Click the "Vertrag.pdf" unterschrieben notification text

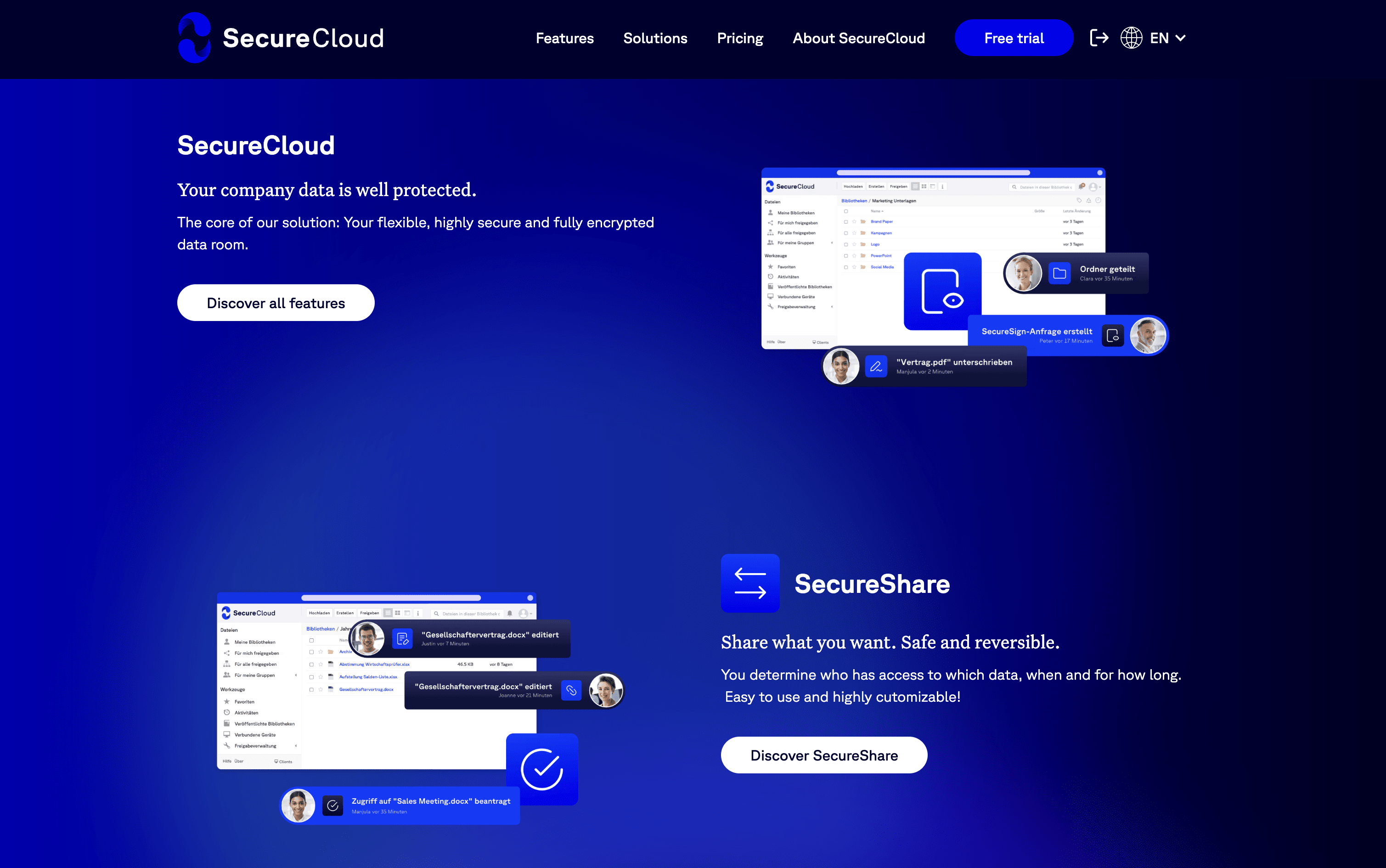point(954,362)
